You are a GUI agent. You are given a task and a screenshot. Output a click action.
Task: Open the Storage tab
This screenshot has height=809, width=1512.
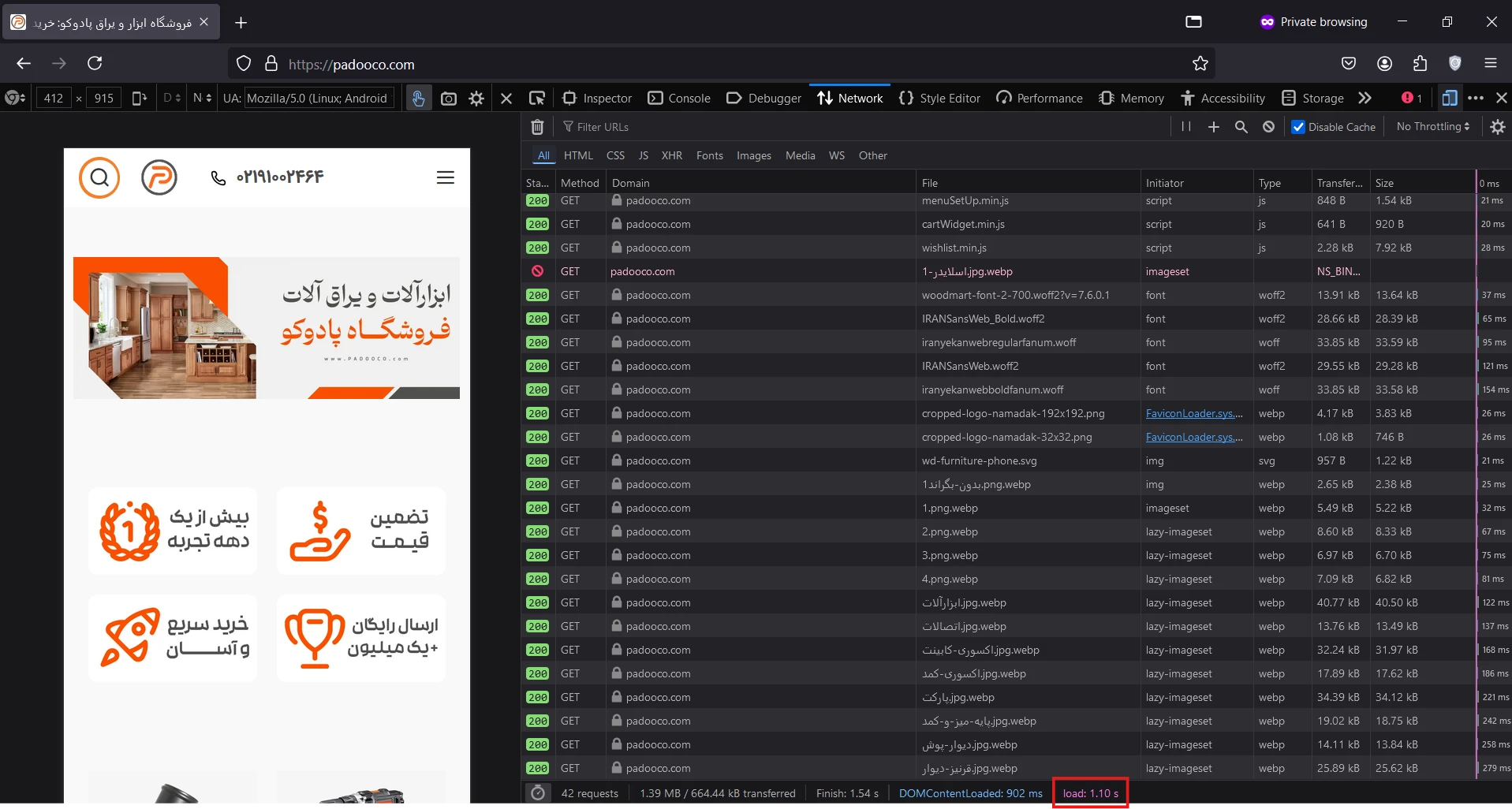1312,99
